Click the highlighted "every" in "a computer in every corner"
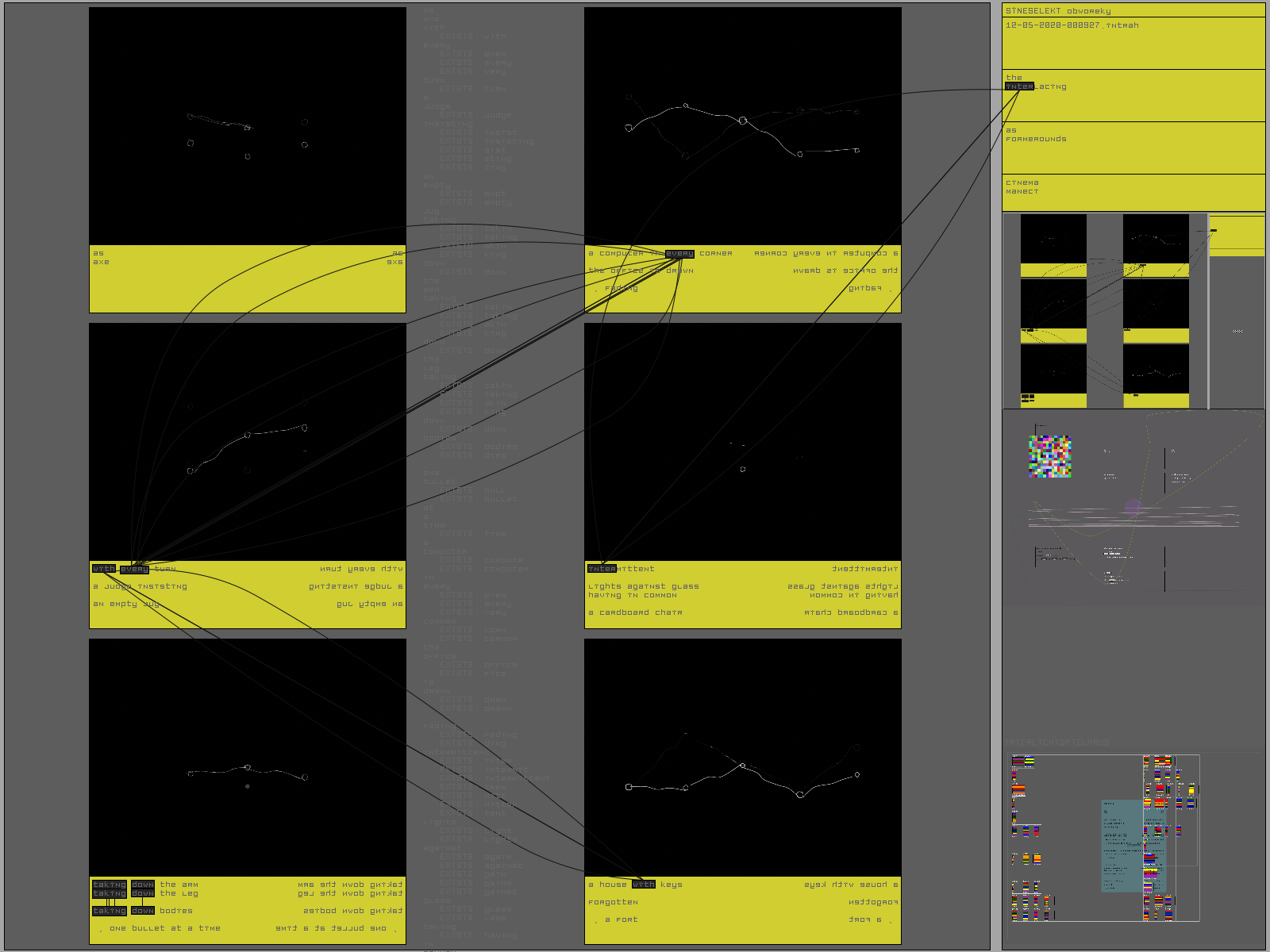Screen dimensions: 1270x952 click(679, 254)
